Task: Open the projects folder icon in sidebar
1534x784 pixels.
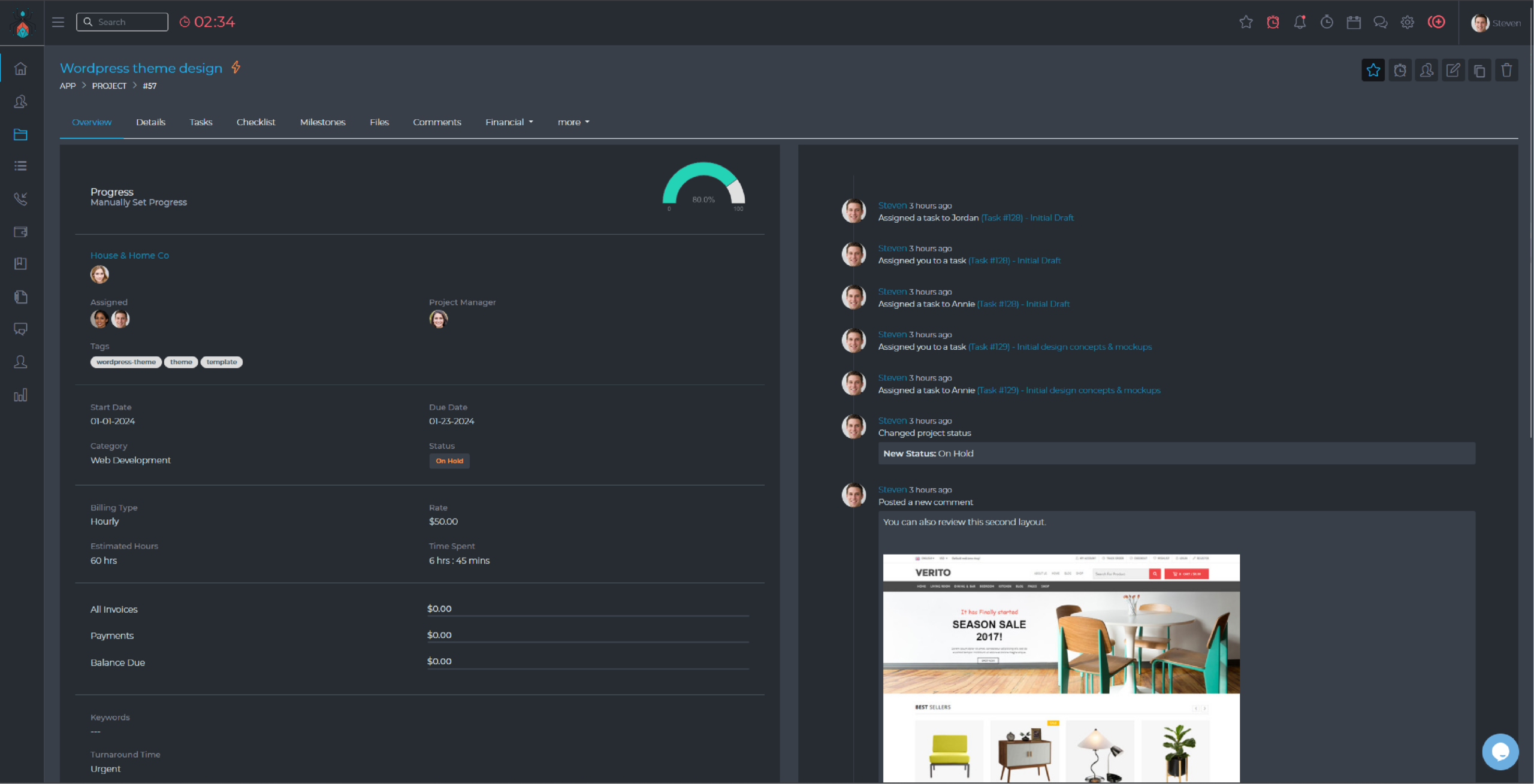Action: (x=21, y=134)
